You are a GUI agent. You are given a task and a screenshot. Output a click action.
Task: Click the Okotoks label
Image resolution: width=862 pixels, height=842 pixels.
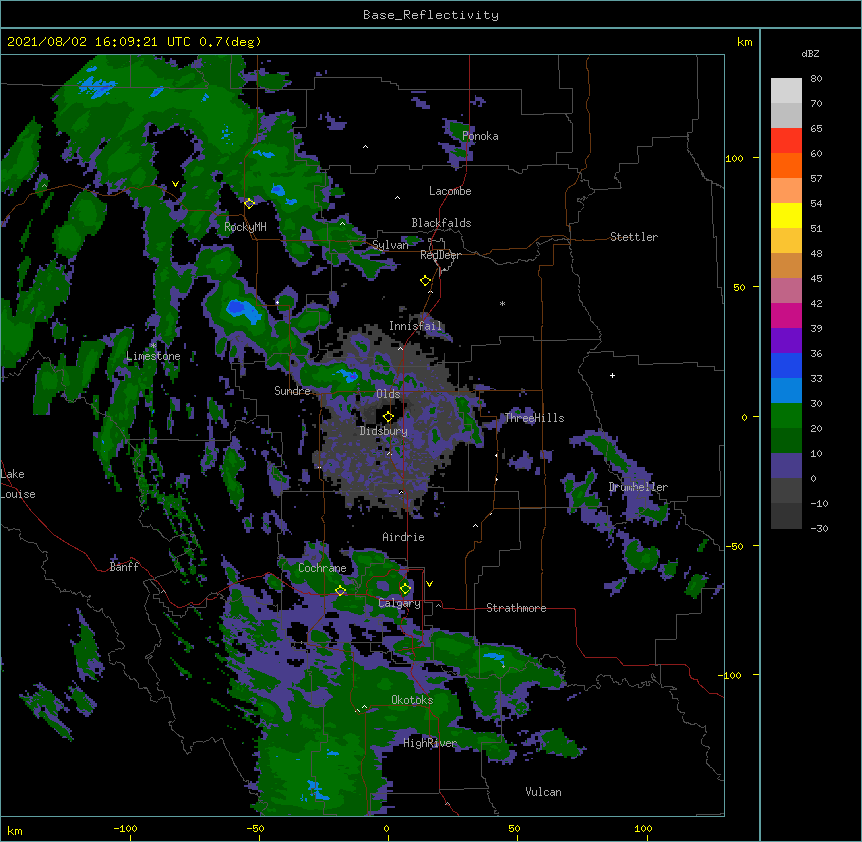click(412, 700)
